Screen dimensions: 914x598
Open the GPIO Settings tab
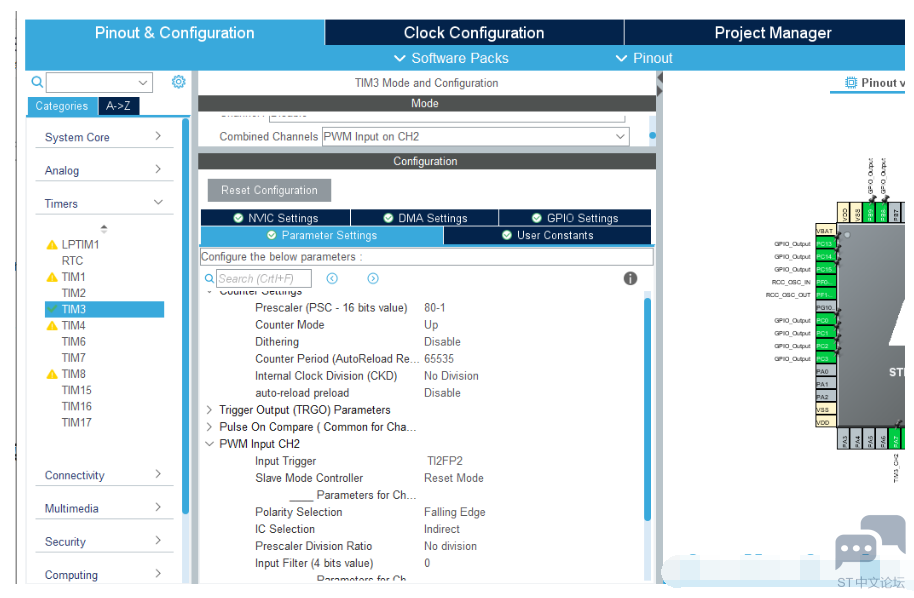click(x=575, y=218)
